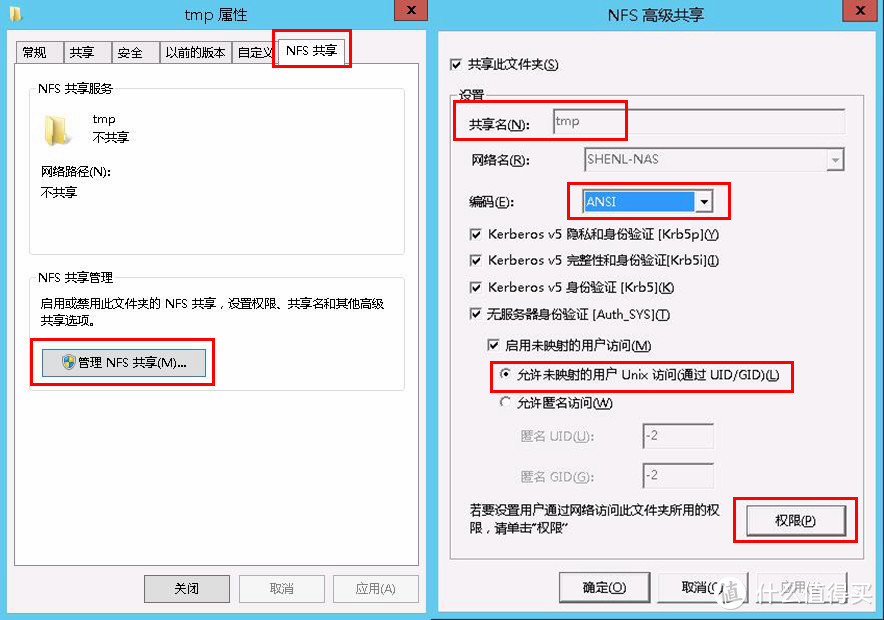Close the tmp properties window
The image size is (884, 620).
[x=411, y=10]
